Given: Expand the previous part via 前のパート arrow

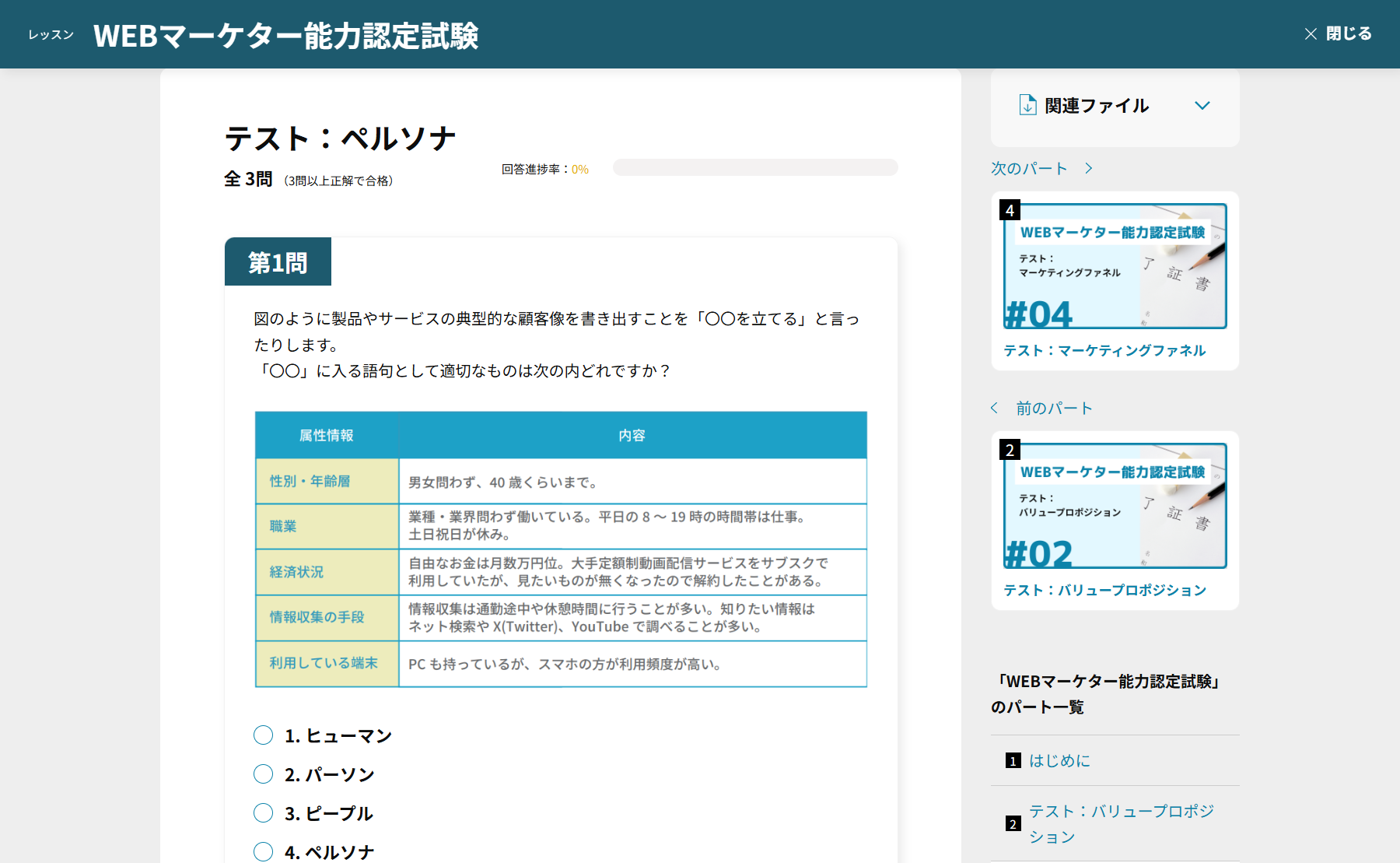Looking at the screenshot, I should [x=994, y=407].
